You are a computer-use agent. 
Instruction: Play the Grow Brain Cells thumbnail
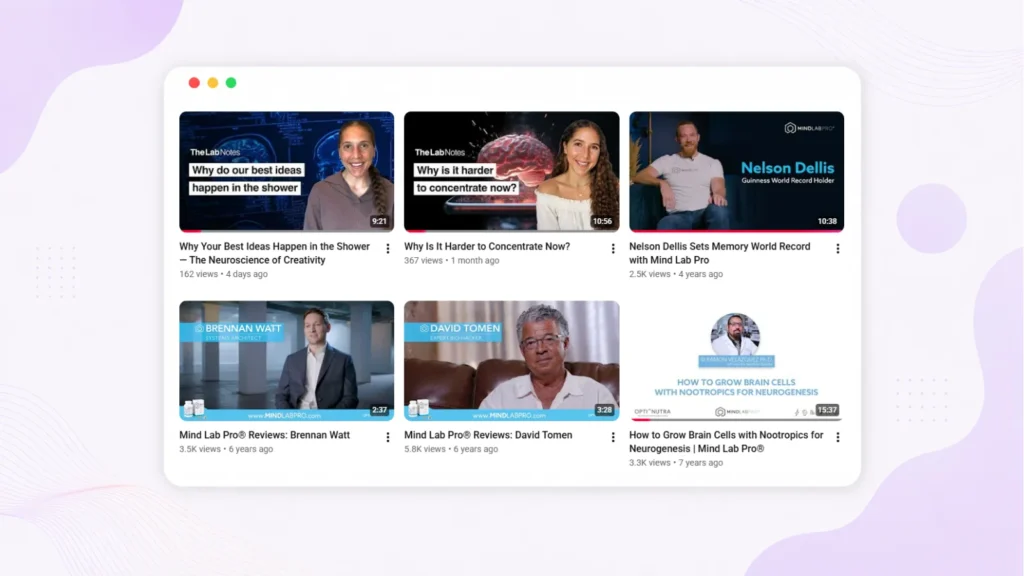737,360
